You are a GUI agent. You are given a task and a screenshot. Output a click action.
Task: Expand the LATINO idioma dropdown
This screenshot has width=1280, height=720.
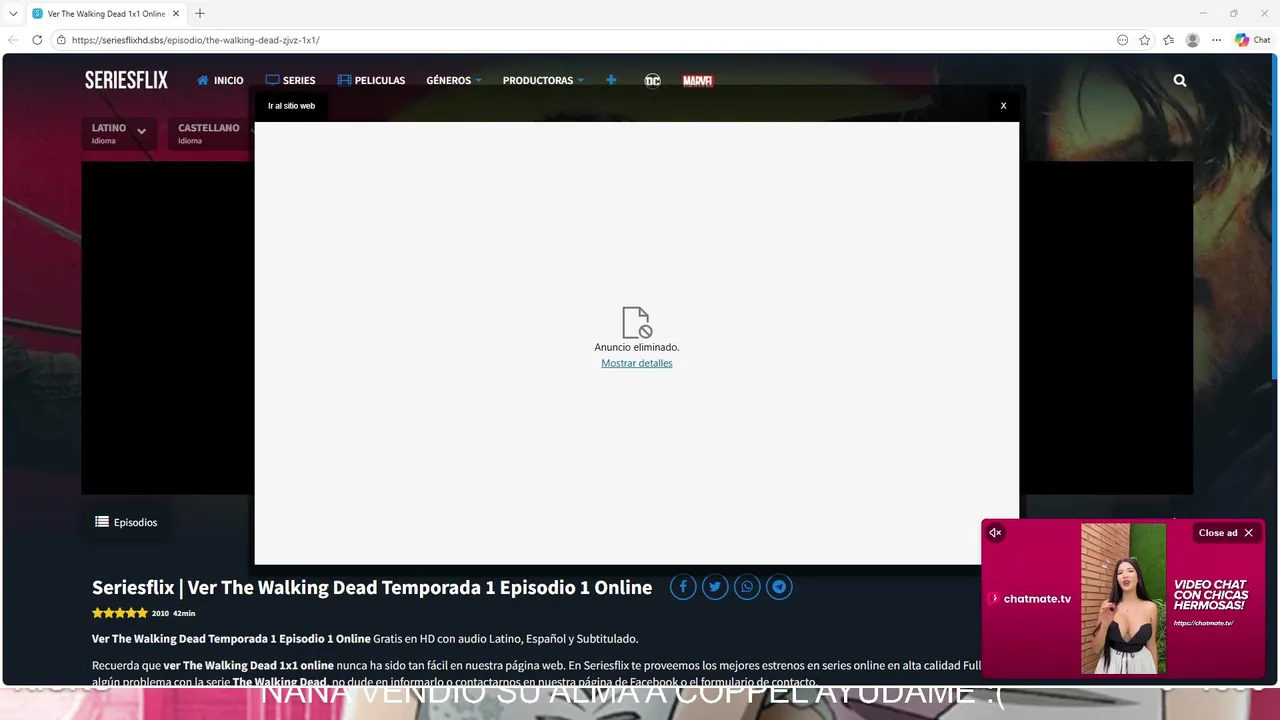click(x=119, y=133)
